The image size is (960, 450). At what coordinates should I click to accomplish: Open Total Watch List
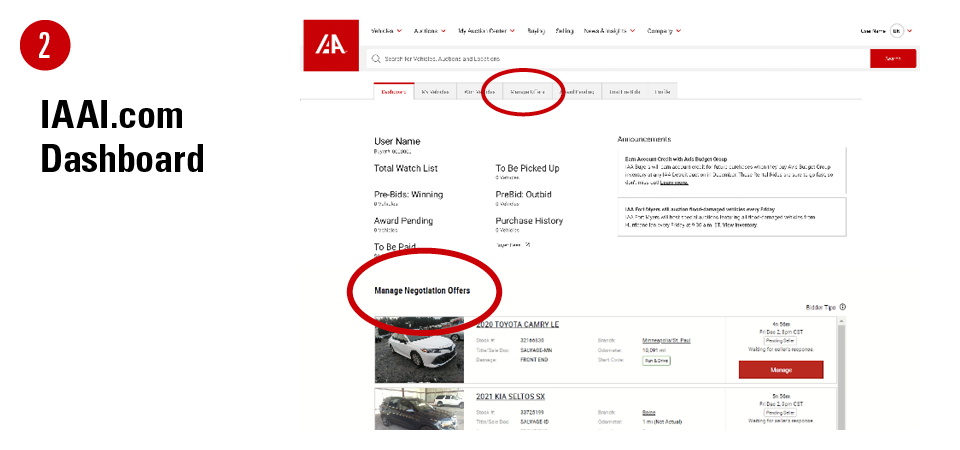[406, 168]
